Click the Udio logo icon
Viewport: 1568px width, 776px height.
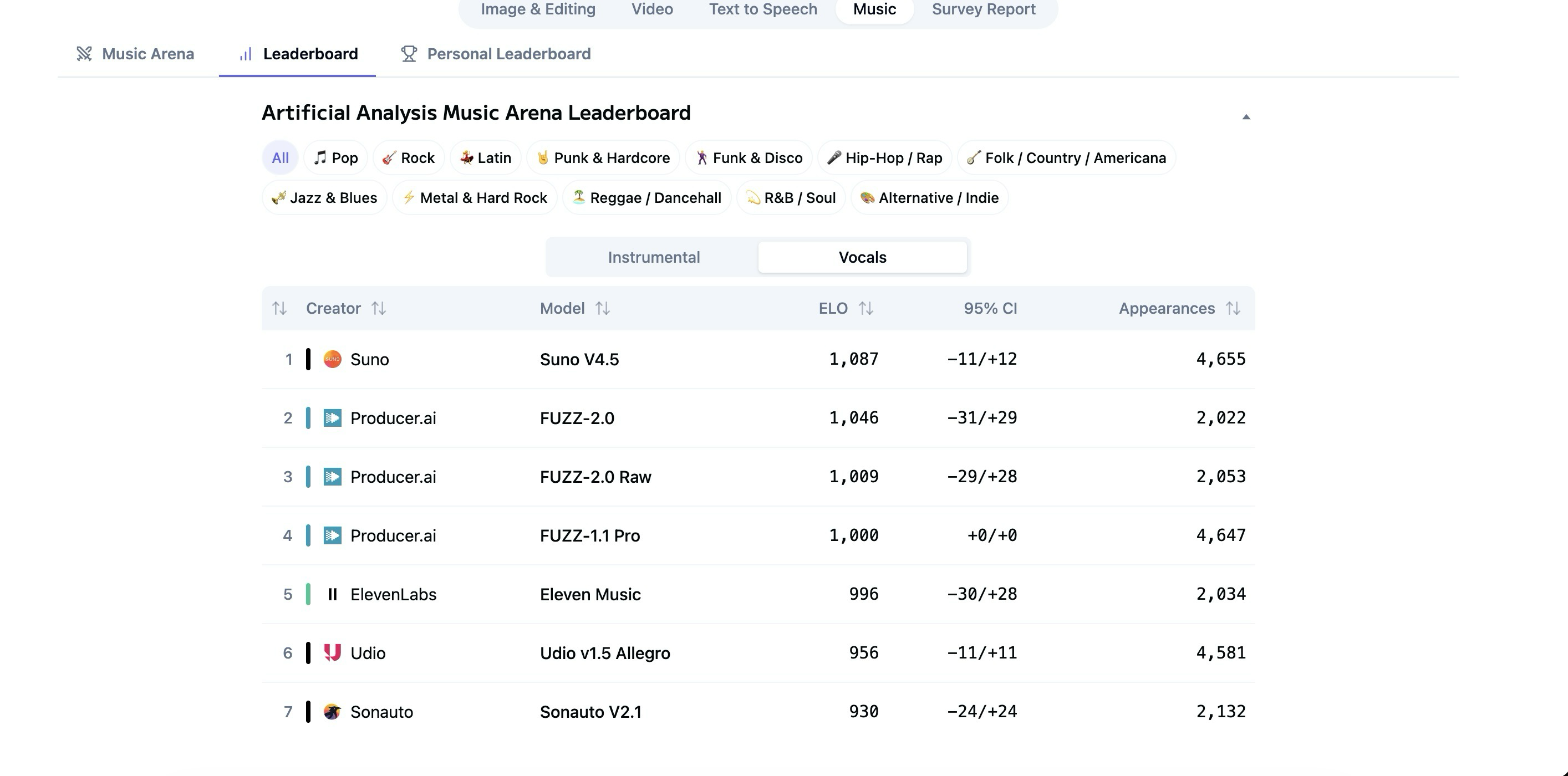click(x=332, y=652)
